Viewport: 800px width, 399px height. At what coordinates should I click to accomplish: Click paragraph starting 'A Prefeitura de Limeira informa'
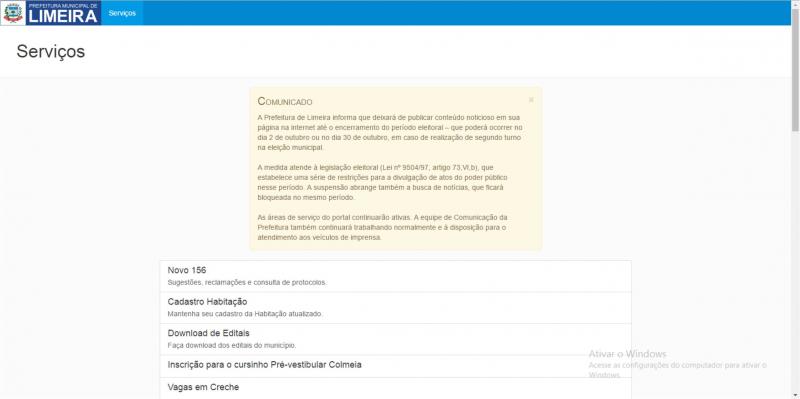[x=390, y=132]
